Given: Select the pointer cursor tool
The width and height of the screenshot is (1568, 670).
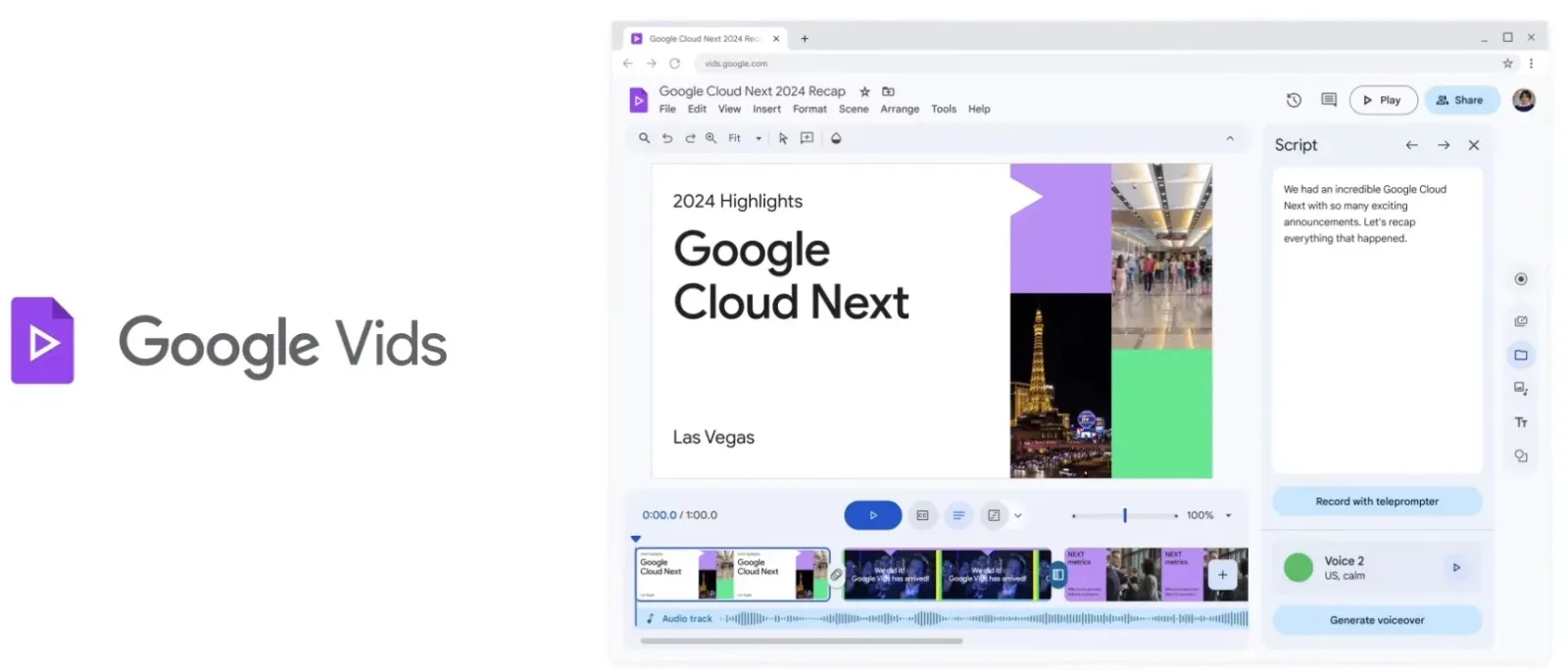Looking at the screenshot, I should tap(783, 138).
